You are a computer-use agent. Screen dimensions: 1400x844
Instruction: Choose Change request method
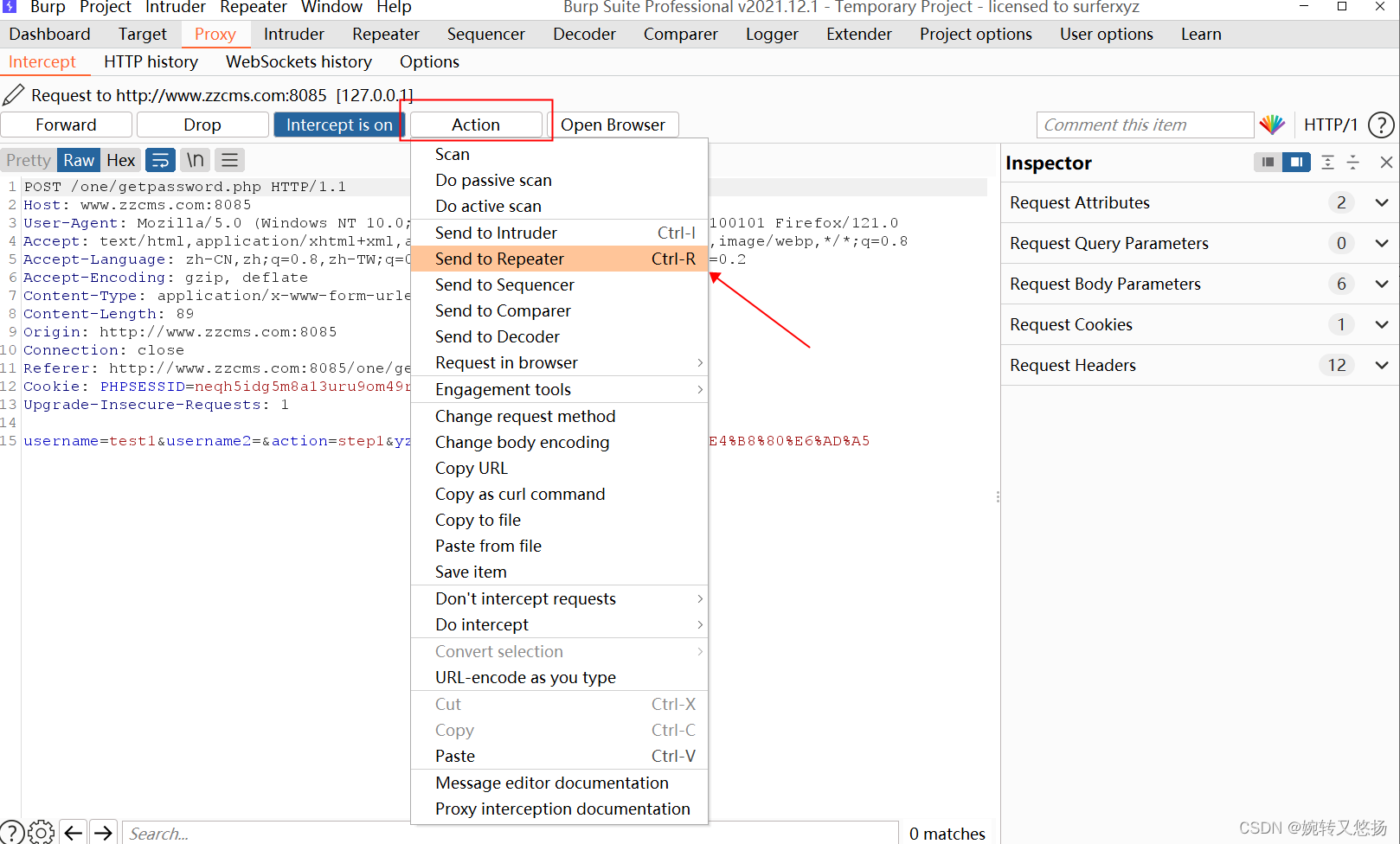point(559,416)
